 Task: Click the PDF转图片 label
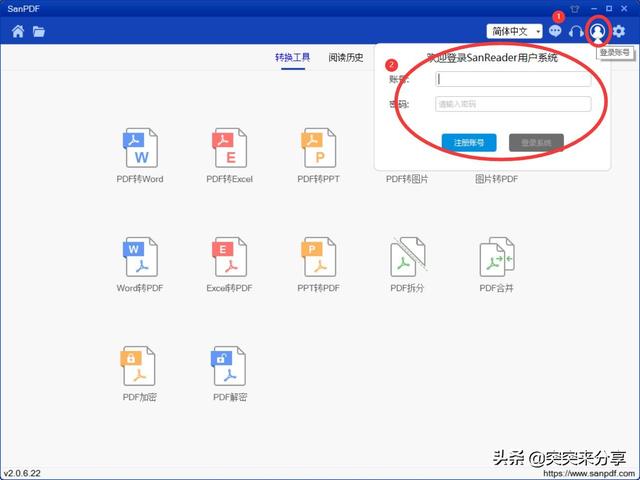(407, 179)
